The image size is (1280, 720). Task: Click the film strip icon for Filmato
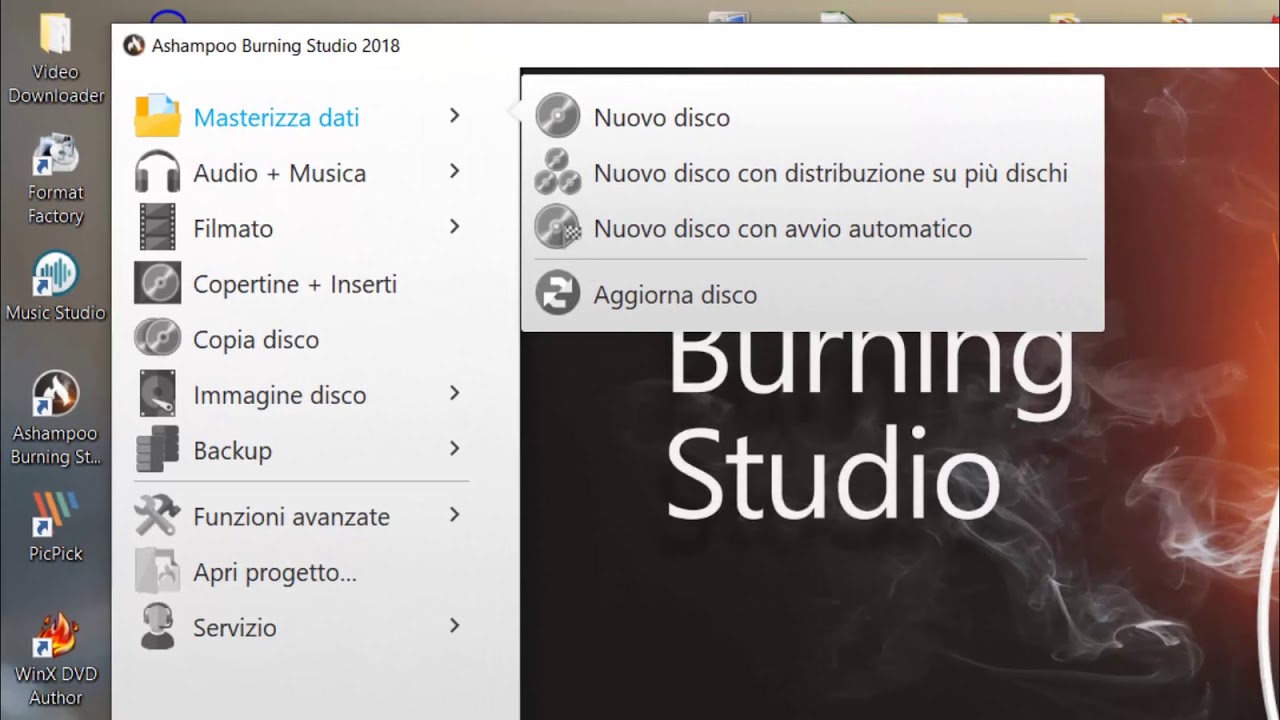click(157, 228)
